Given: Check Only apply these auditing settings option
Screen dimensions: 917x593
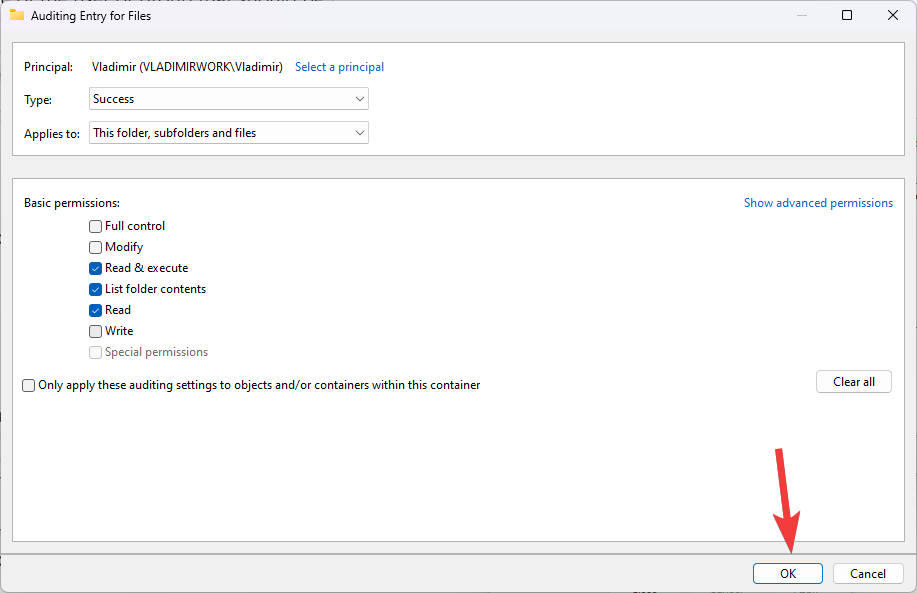Looking at the screenshot, I should [29, 385].
